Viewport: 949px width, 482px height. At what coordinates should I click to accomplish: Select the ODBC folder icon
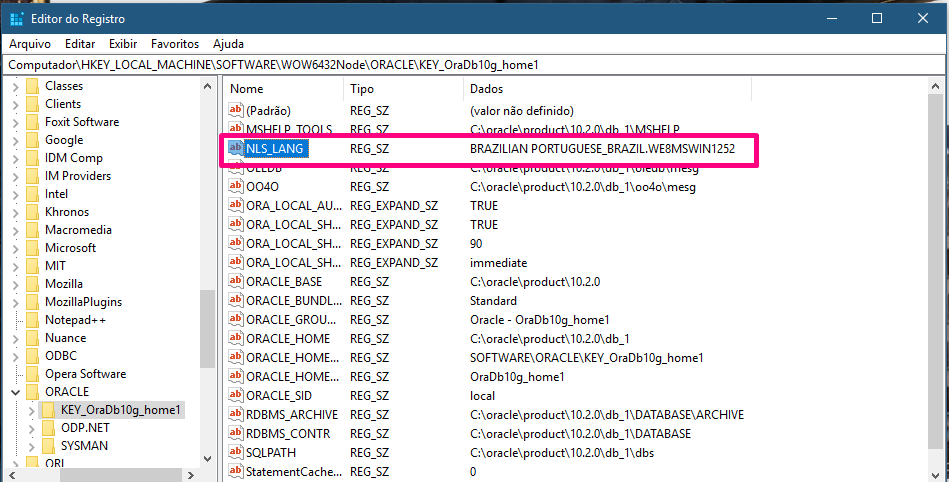[x=33, y=356]
